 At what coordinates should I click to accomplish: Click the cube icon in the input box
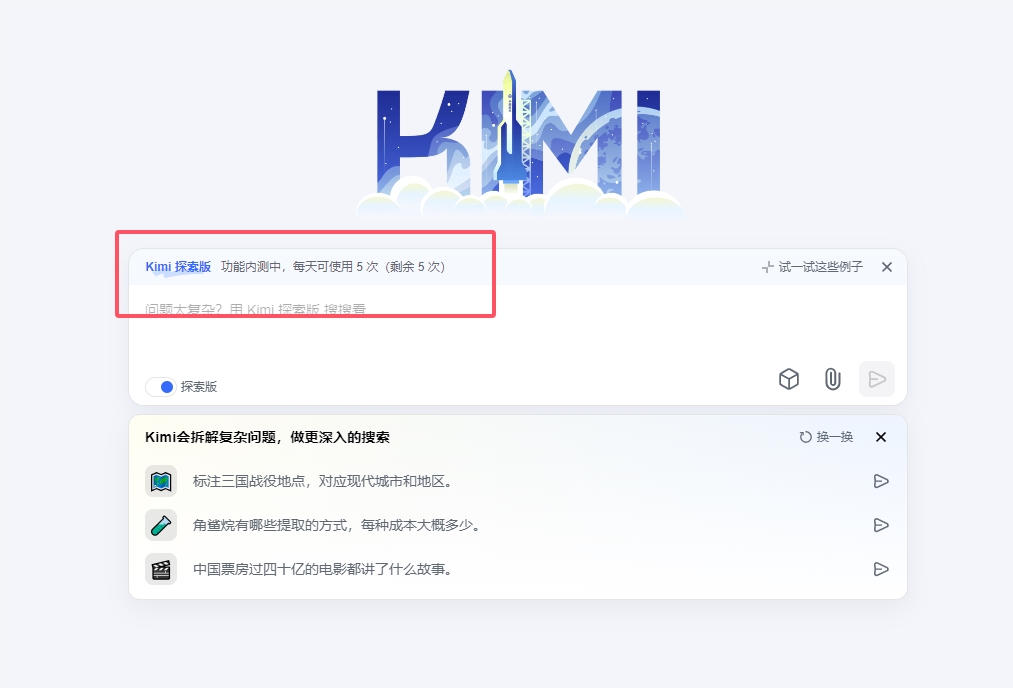[x=789, y=379]
